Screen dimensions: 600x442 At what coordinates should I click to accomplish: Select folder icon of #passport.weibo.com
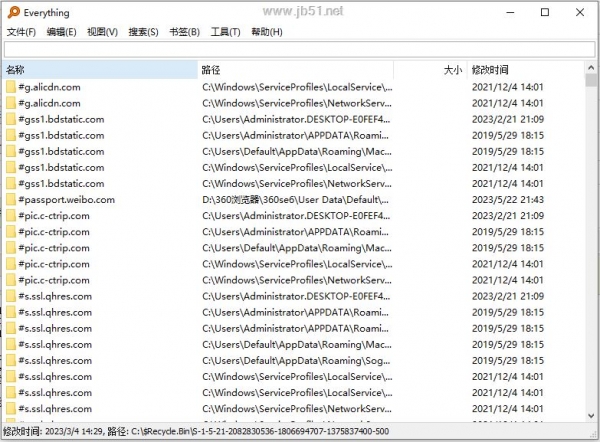(11, 200)
